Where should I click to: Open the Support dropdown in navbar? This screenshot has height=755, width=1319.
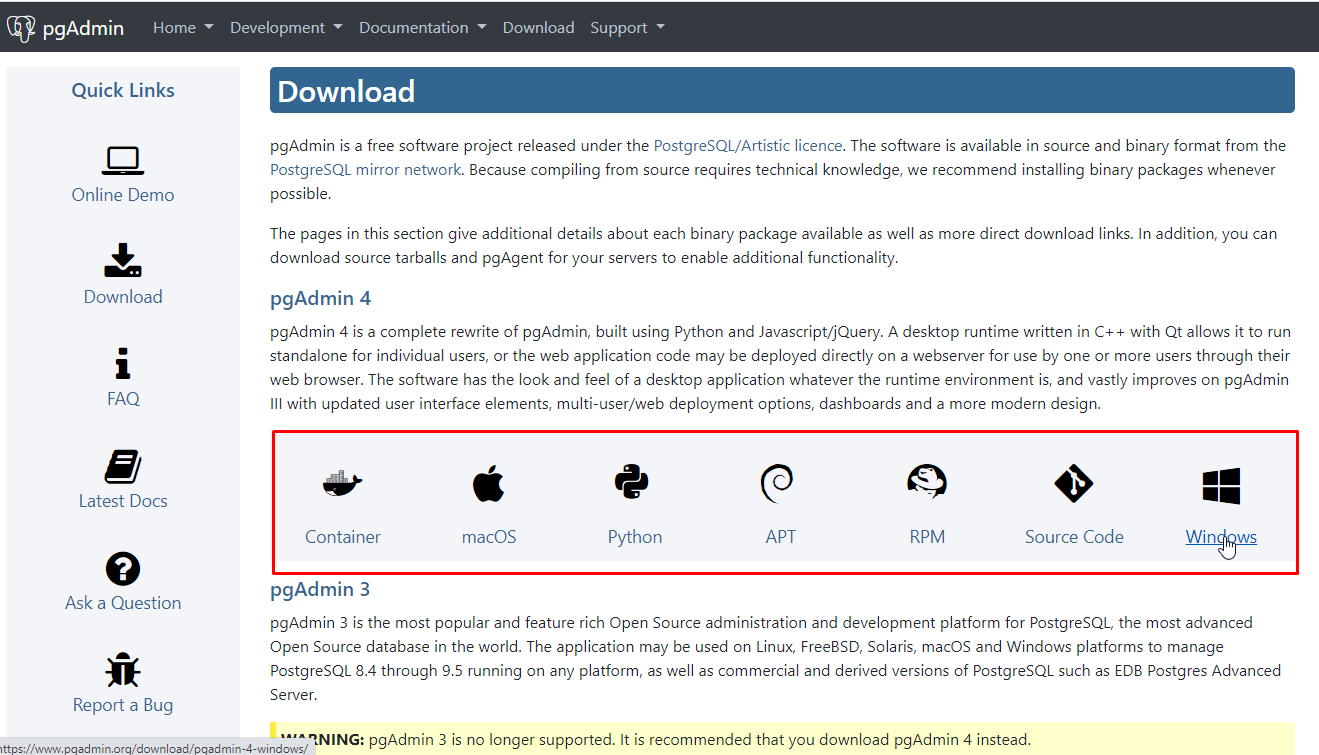coord(627,28)
